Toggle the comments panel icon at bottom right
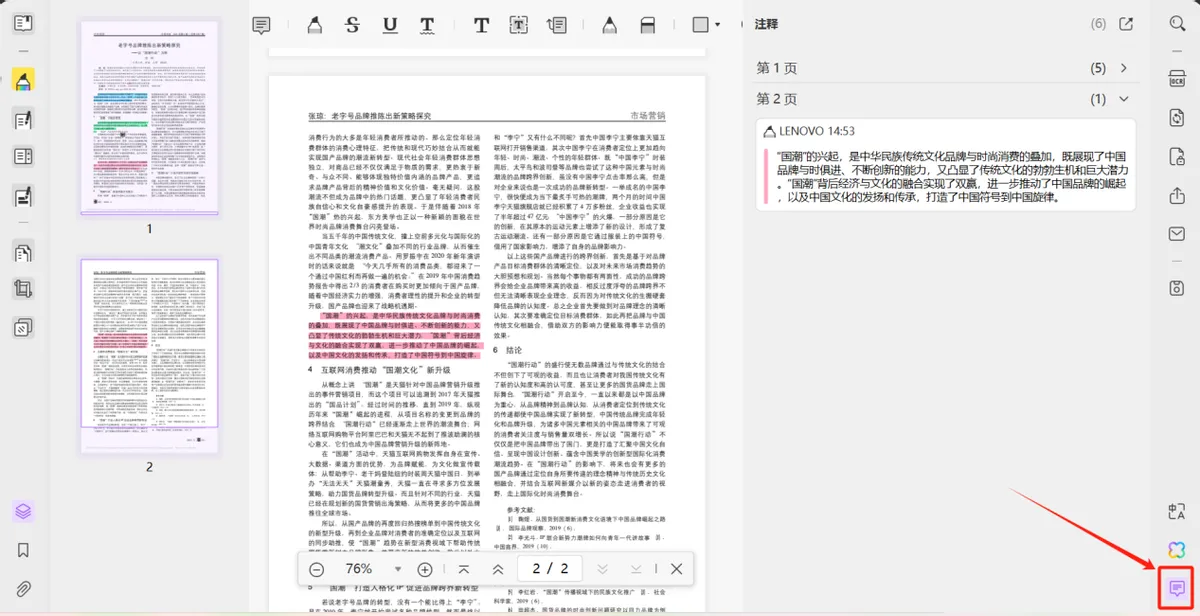Image resolution: width=1200 pixels, height=616 pixels. [x=1177, y=588]
